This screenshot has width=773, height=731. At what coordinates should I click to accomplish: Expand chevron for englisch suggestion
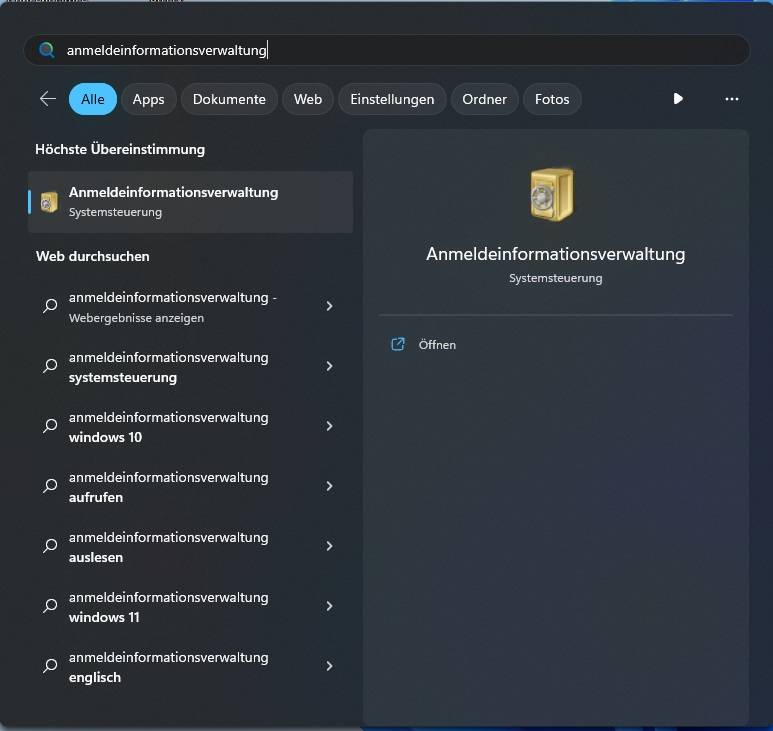pyautogui.click(x=329, y=666)
